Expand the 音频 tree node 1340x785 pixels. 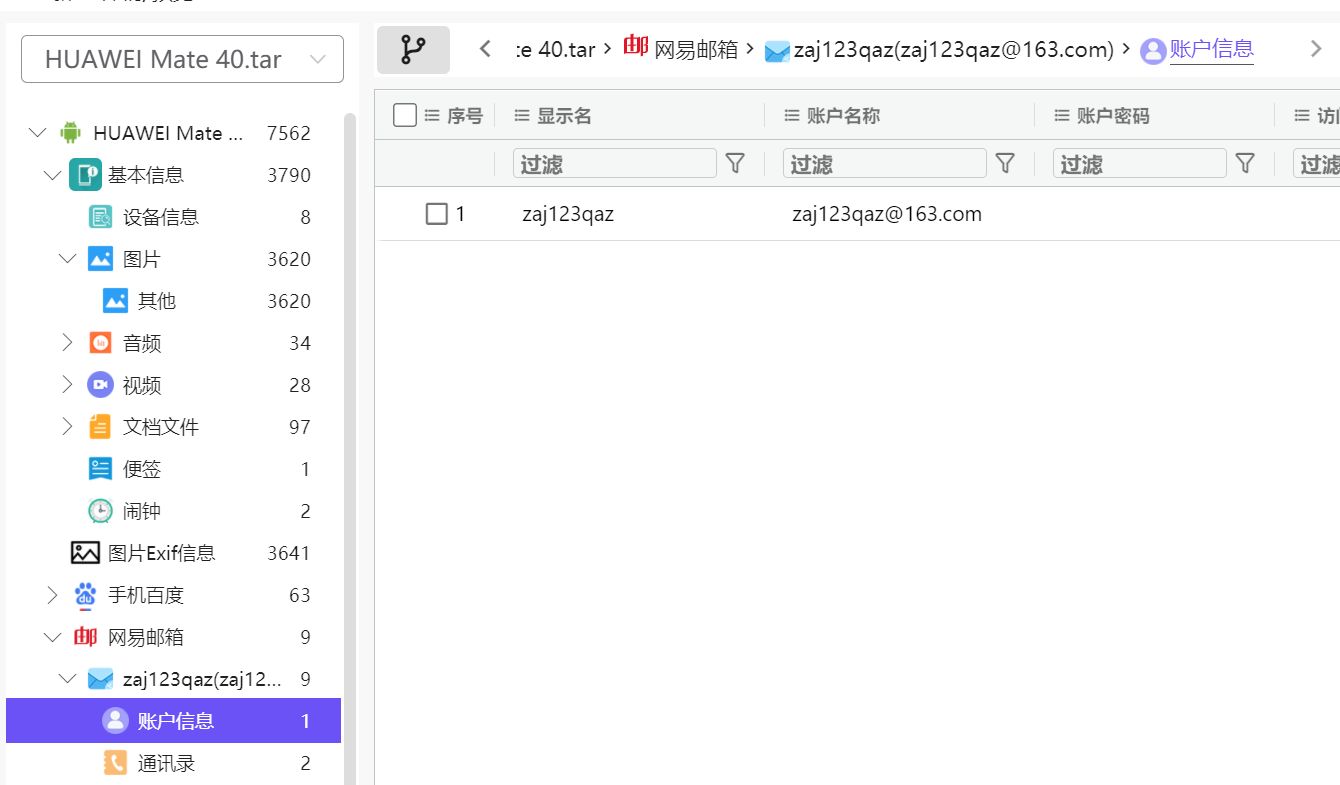click(67, 343)
